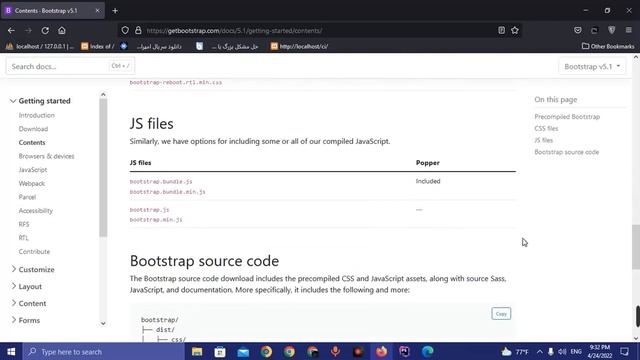Open the localhost / 127.0.0.1 bookmark
Screen dimensions: 640x360
[x=40, y=47]
